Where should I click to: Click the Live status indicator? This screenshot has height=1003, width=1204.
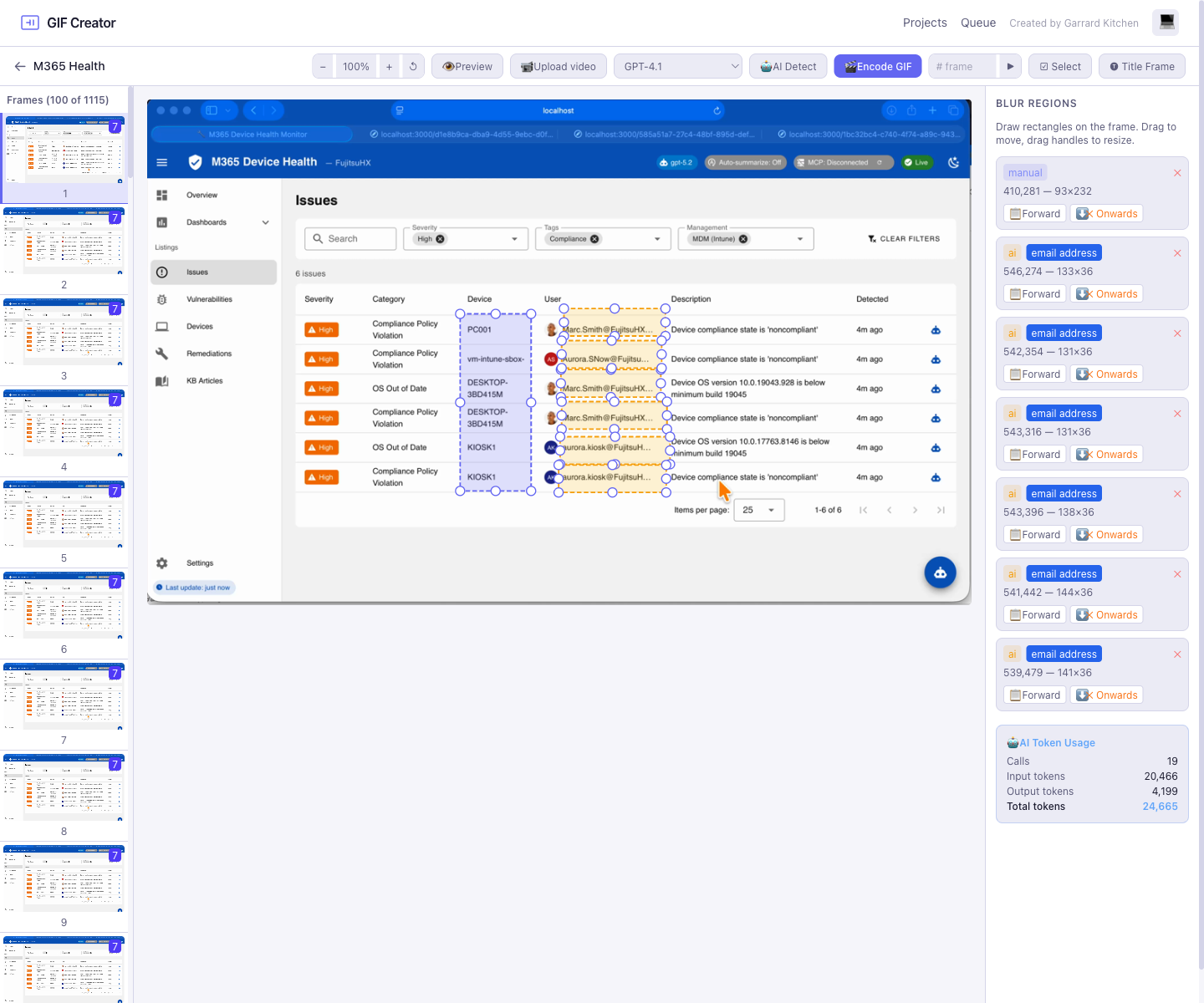tap(916, 162)
